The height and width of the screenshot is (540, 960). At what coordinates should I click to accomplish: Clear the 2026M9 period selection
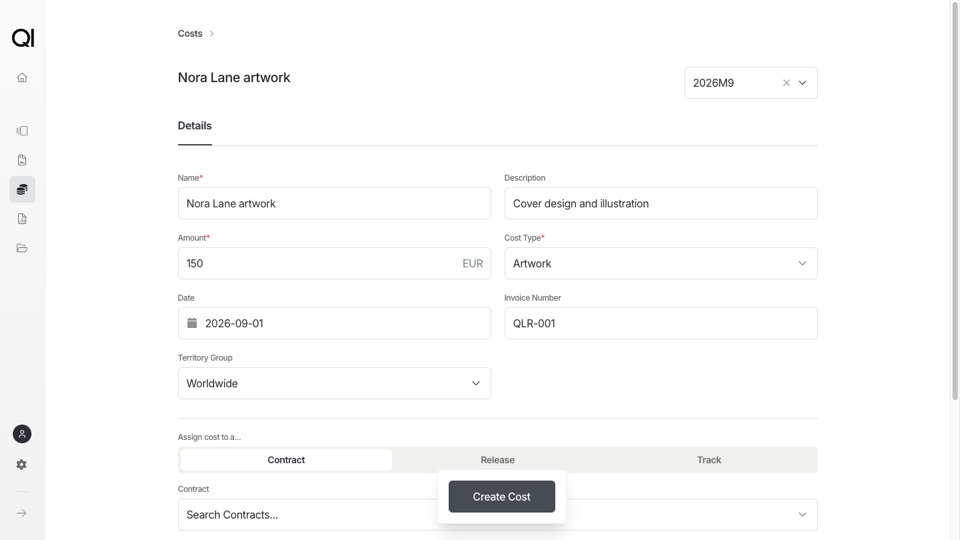click(786, 83)
